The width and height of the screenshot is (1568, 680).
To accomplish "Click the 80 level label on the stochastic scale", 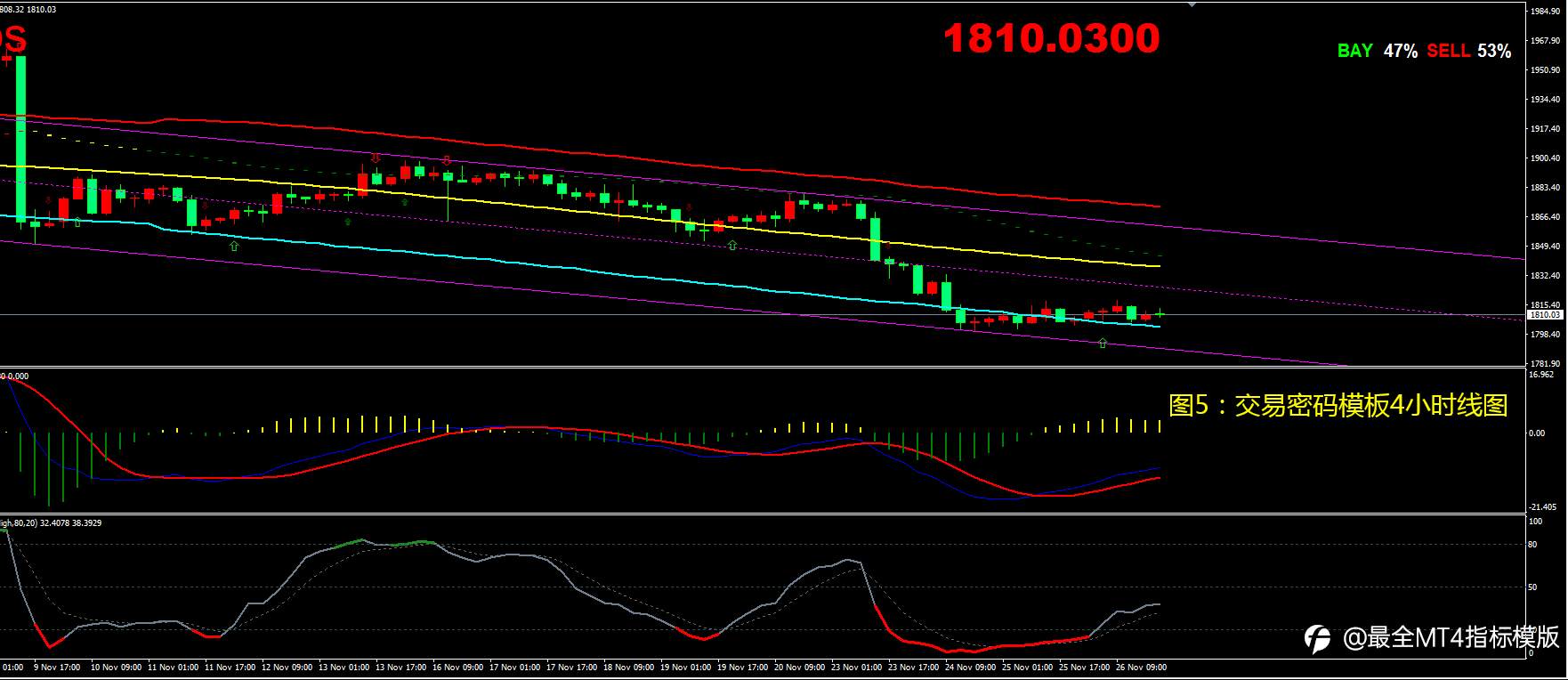I will click(x=1532, y=545).
